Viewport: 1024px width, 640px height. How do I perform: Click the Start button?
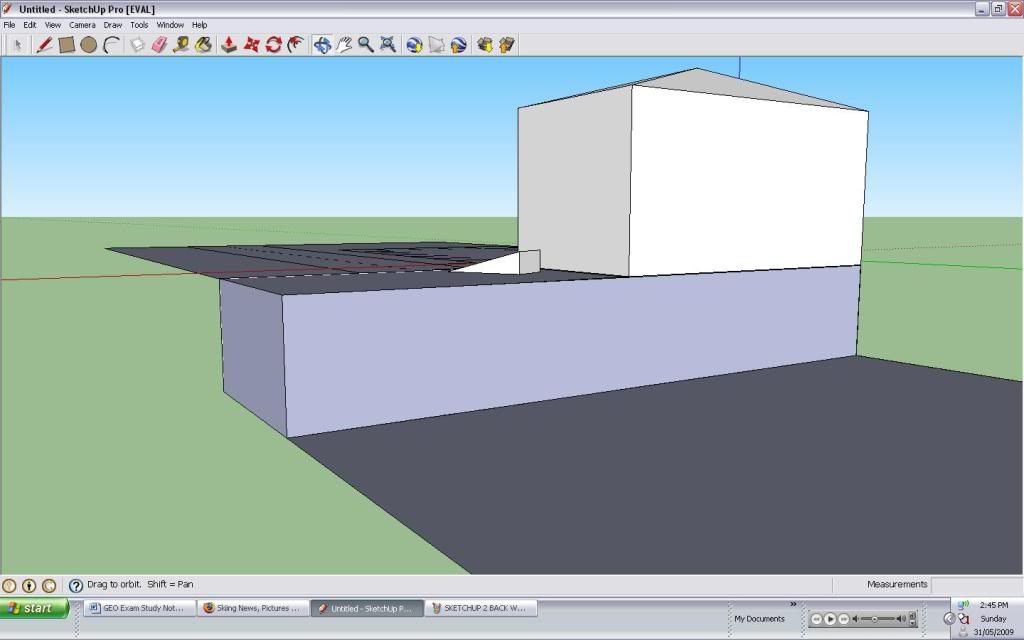pos(33,607)
